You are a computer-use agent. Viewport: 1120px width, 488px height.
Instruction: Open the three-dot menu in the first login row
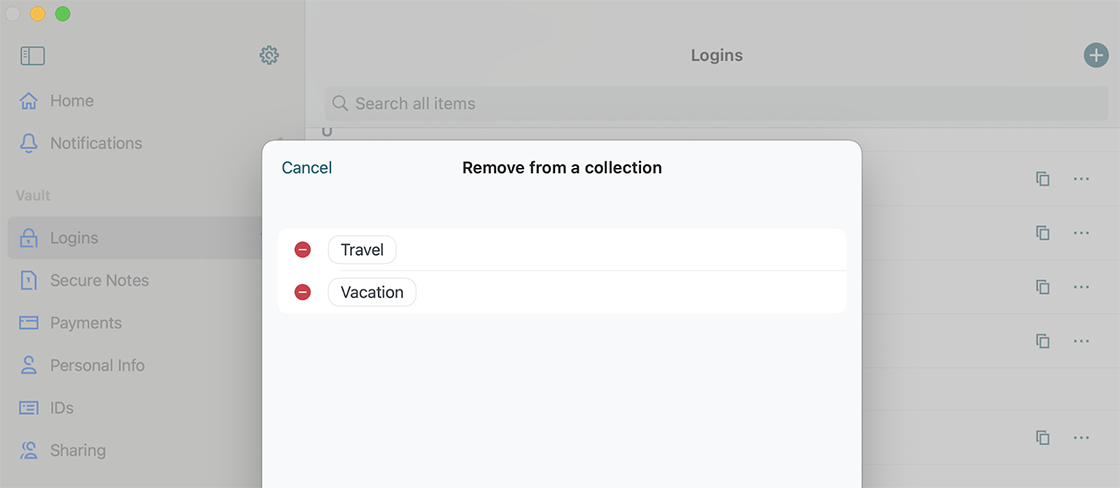pos(1081,179)
